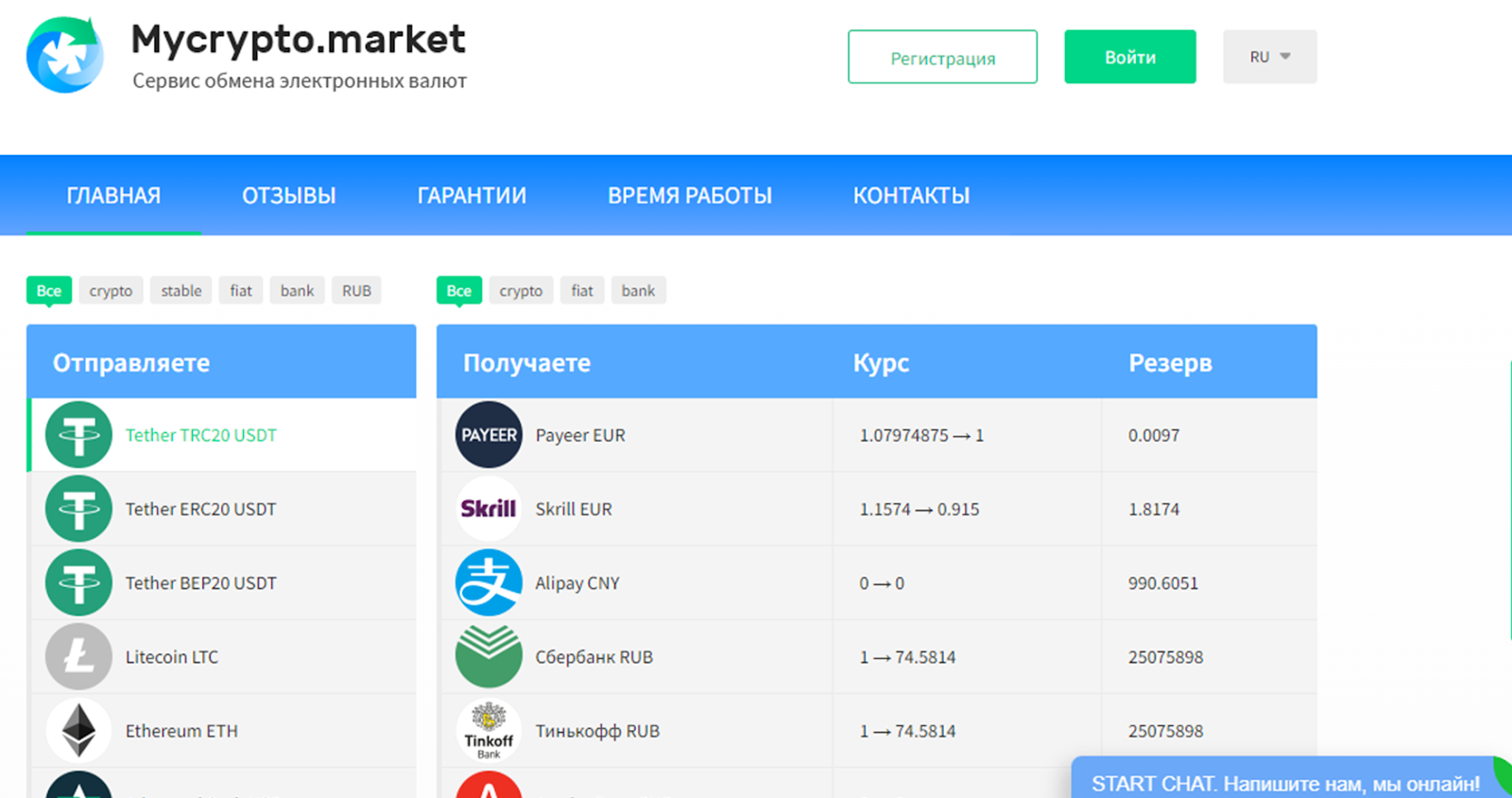The width and height of the screenshot is (1512, 798).
Task: Select the Сбербанк RUB green icon
Action: tap(489, 656)
